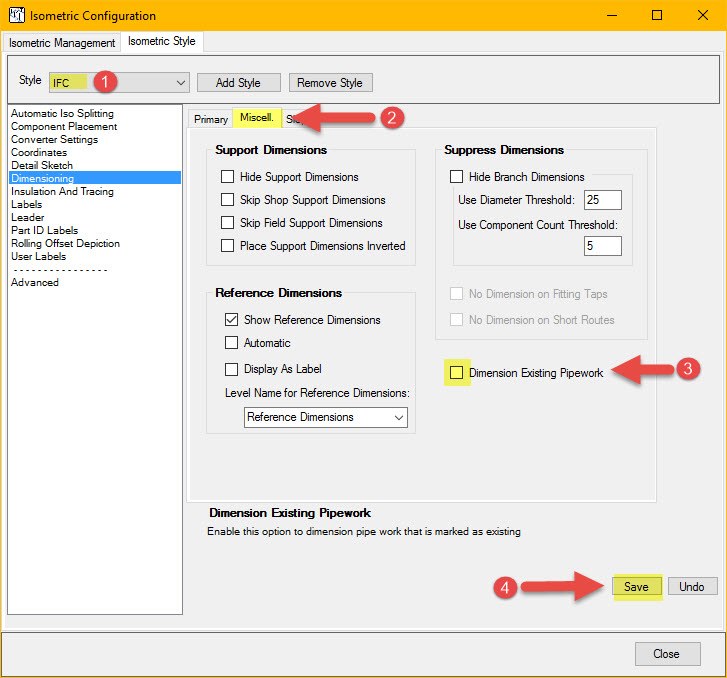Click the Remove Style button
The height and width of the screenshot is (678, 727).
[x=331, y=82]
